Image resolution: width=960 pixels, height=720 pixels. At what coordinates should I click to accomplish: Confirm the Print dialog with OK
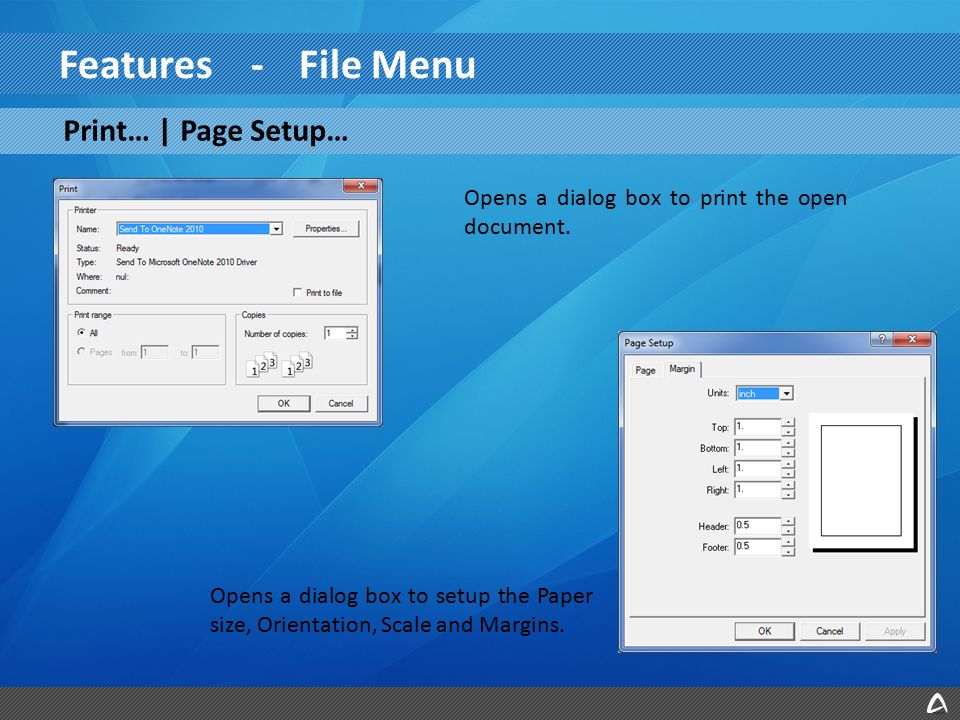coord(283,403)
